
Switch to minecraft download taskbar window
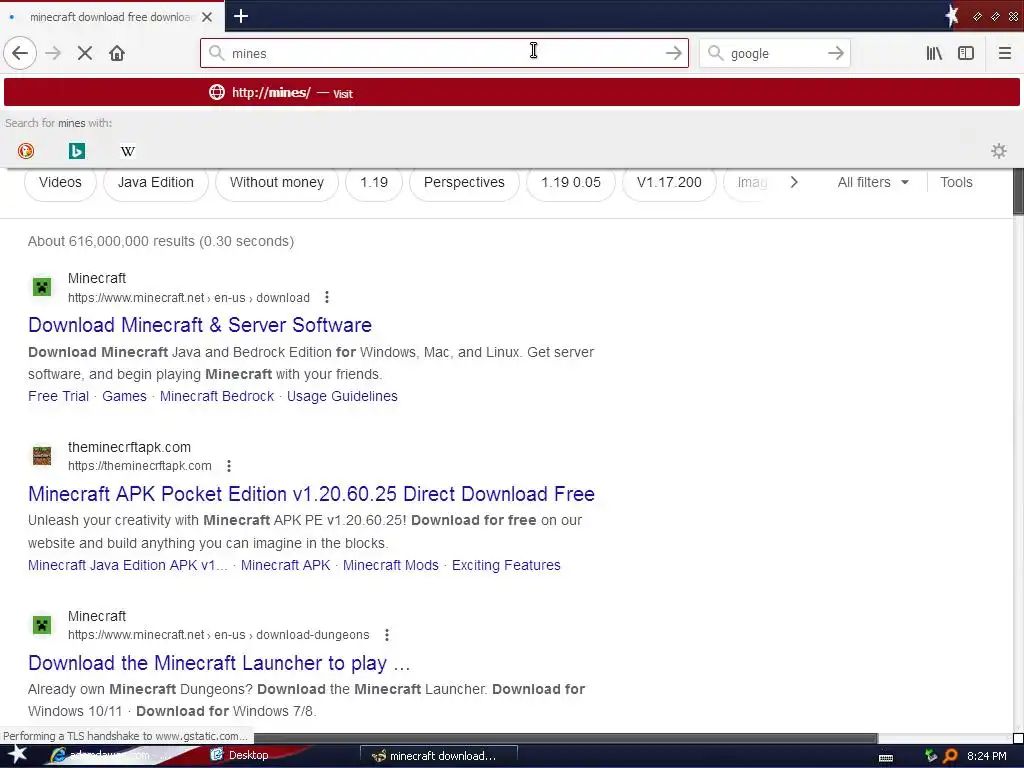(438, 756)
